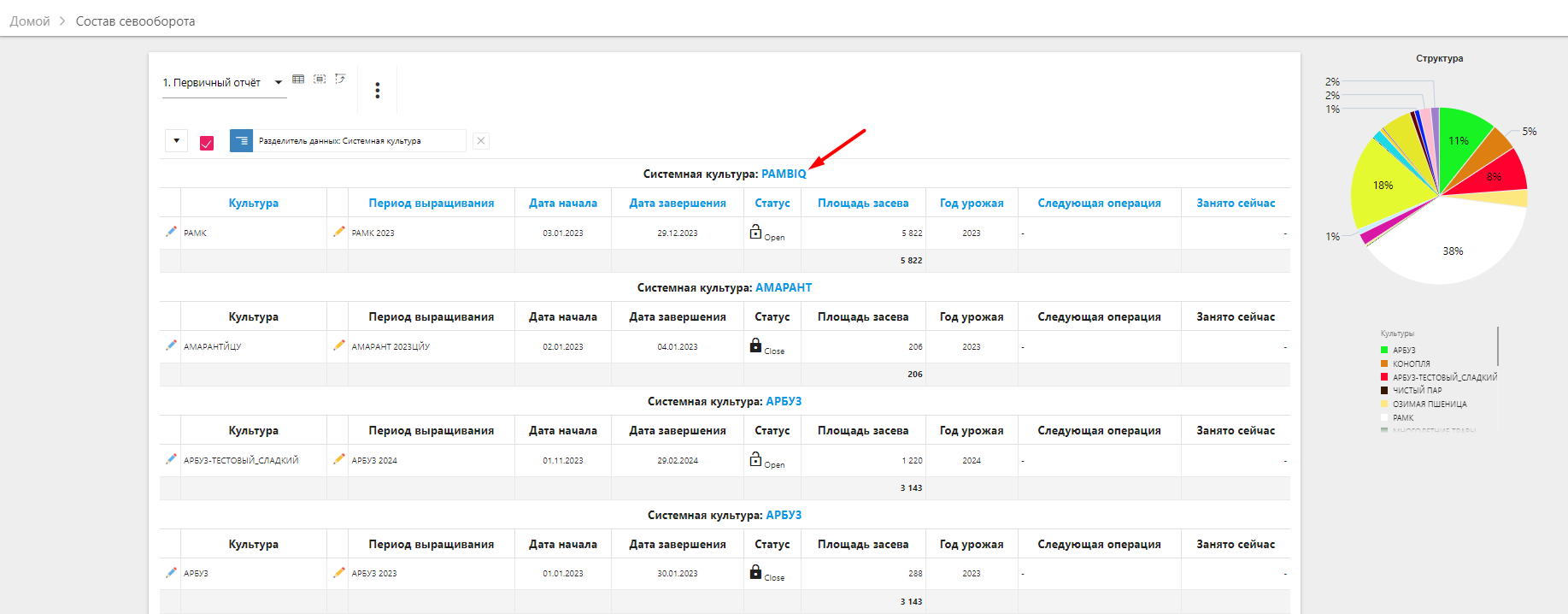Open the three-dot more options menu
This screenshot has width=1568, height=614.
(378, 91)
